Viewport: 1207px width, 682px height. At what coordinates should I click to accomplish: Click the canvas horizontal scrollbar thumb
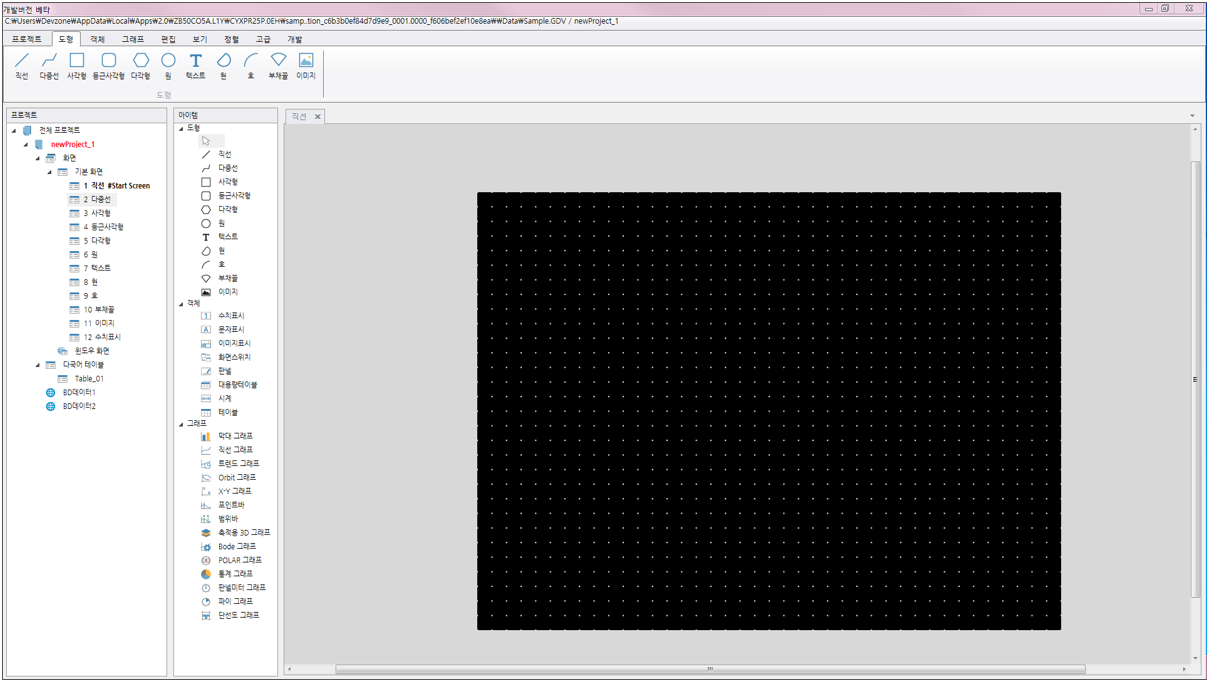710,669
